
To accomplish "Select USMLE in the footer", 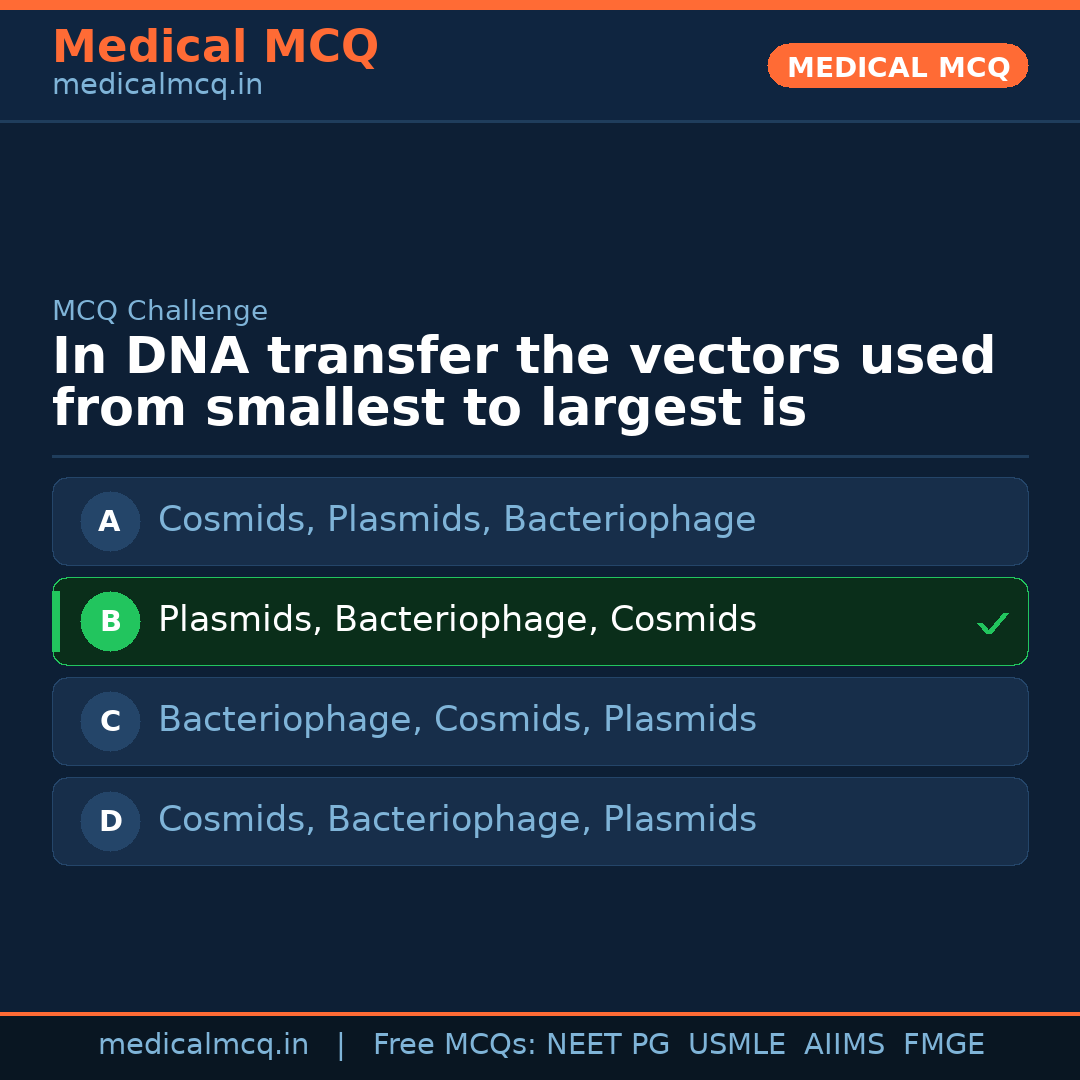I will (736, 1045).
